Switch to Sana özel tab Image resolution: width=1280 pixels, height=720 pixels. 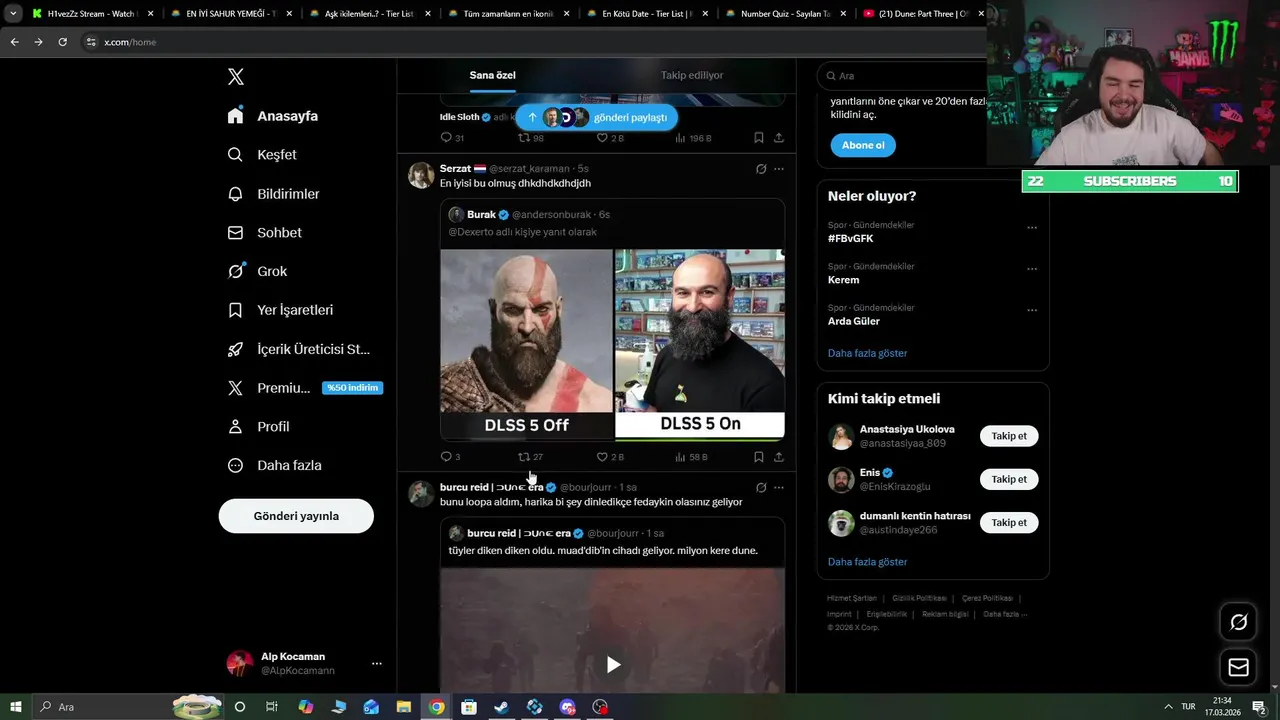(493, 75)
